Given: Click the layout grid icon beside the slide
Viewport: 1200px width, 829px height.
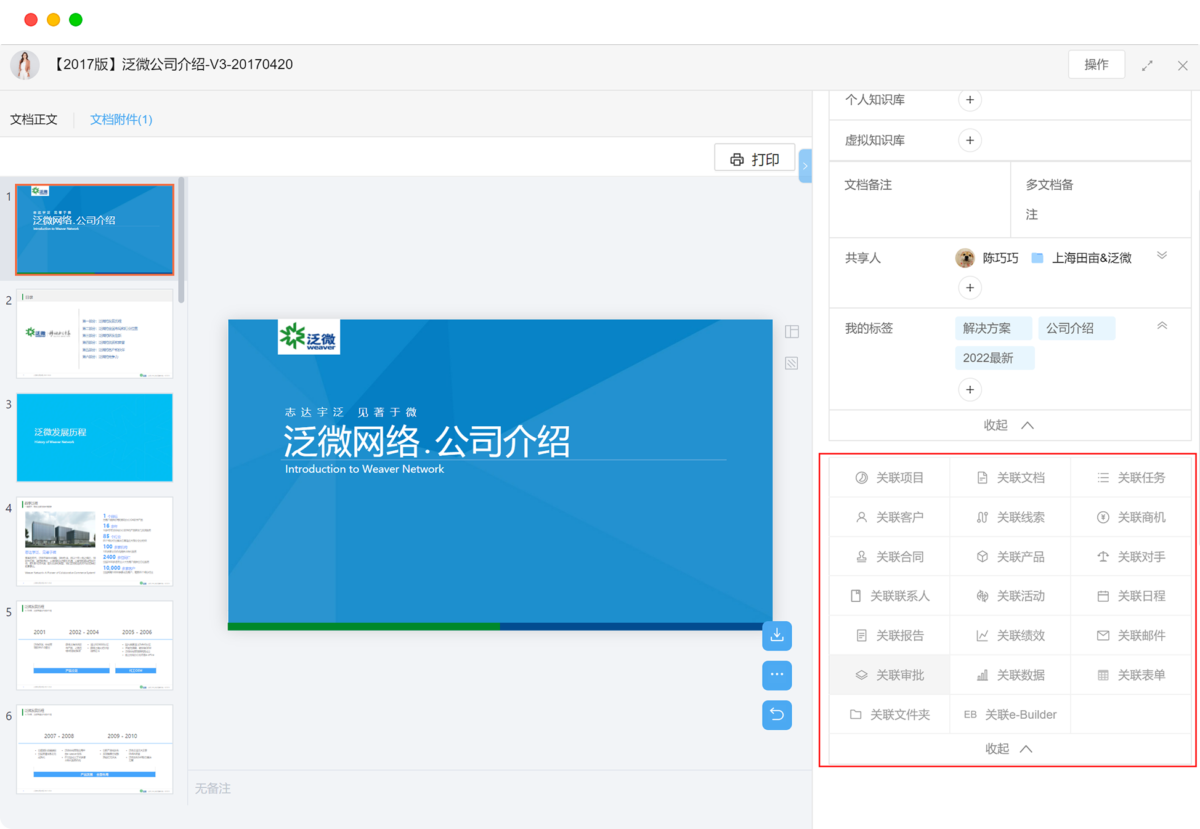Looking at the screenshot, I should [x=792, y=331].
